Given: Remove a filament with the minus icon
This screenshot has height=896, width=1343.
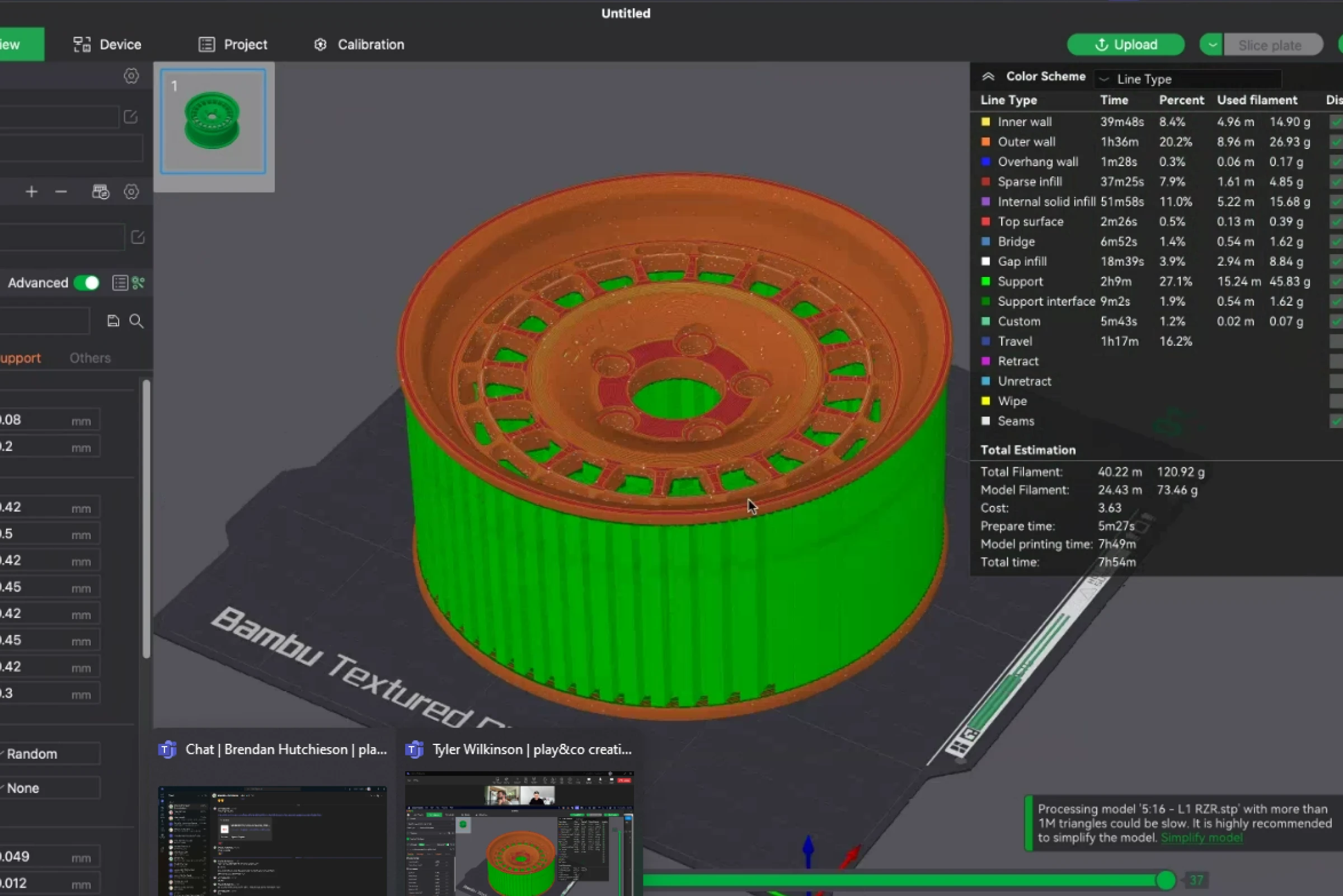Looking at the screenshot, I should click(x=61, y=192).
